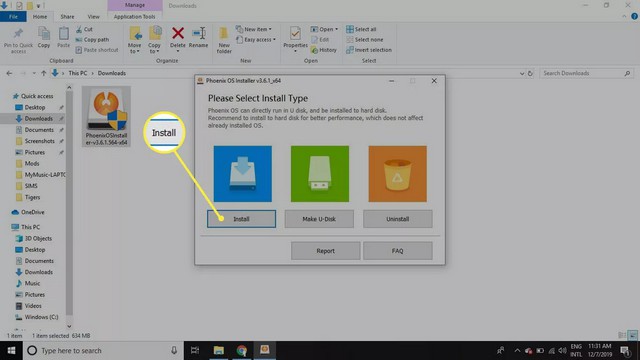Show hidden system tray icons chevron
Screen dimensions: 640x360
[x=517, y=351]
